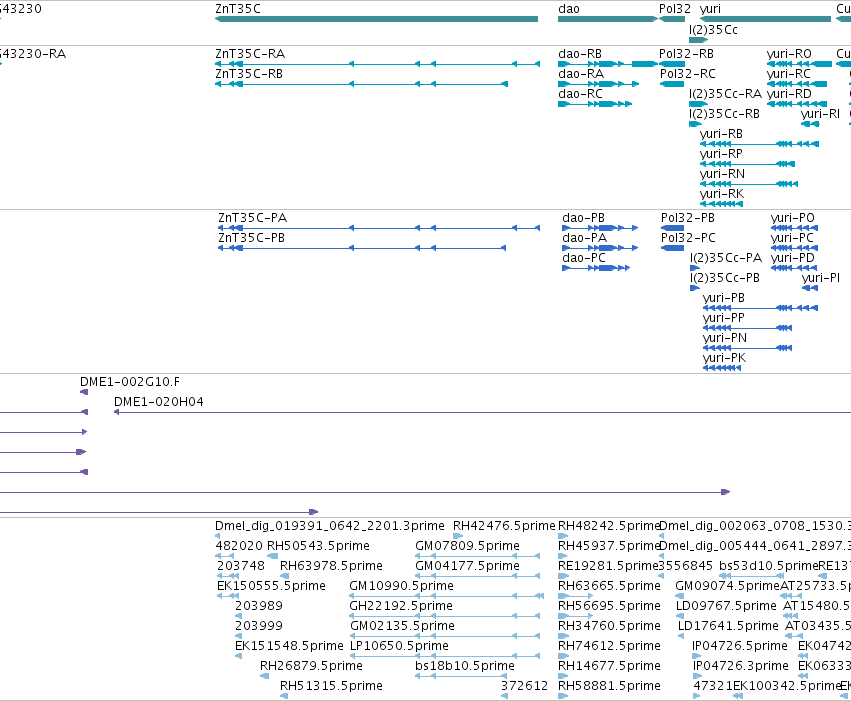
Task: Open the yuri-RK transcript
Action: (x=721, y=205)
